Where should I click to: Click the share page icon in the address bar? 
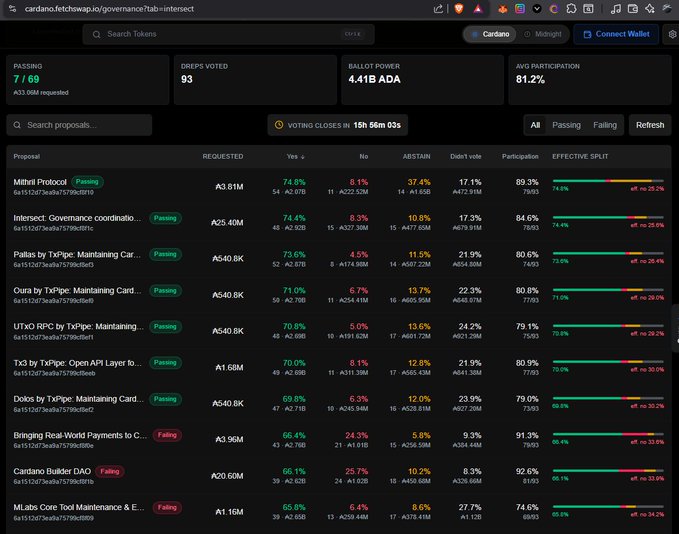[438, 9]
